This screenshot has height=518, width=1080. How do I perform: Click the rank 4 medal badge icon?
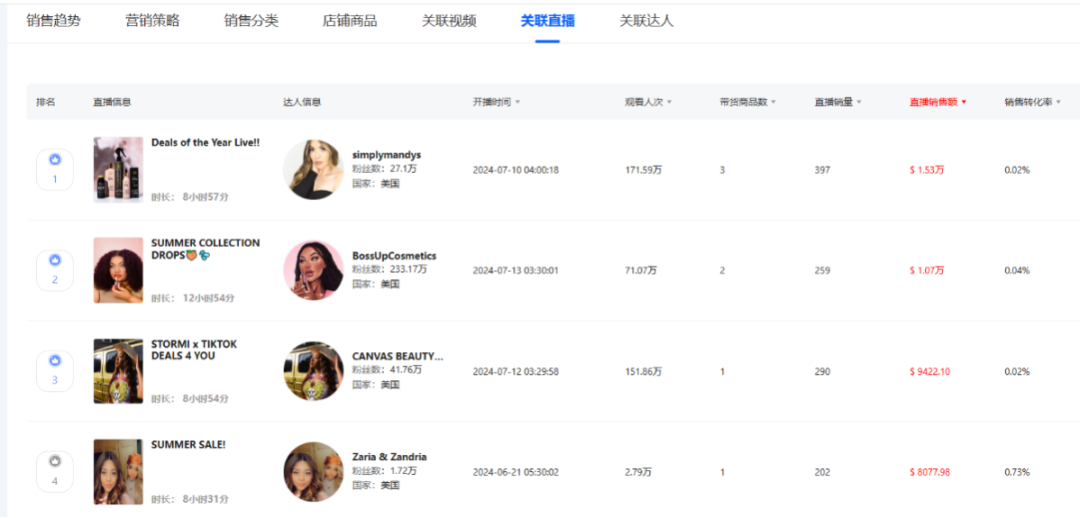pos(55,462)
